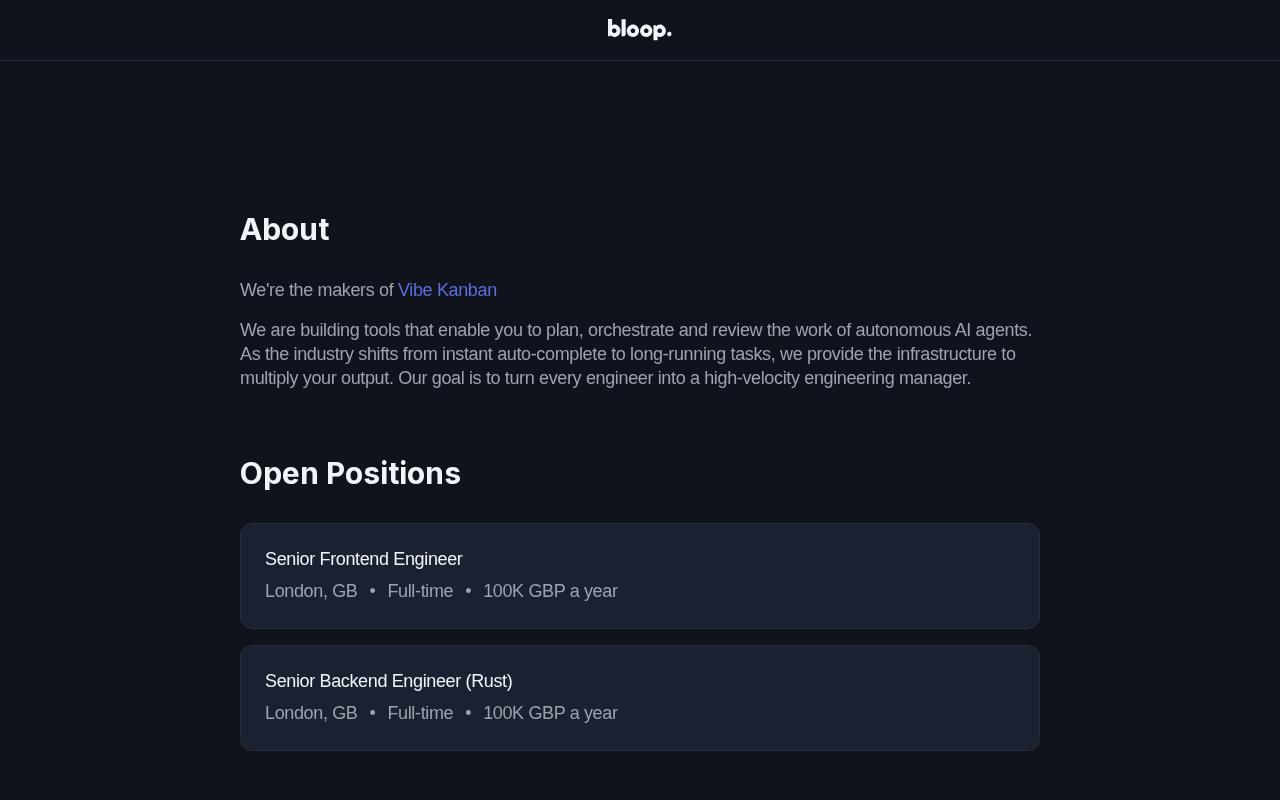
Task: Click Full-time label in Frontend Engineer card
Action: point(420,591)
